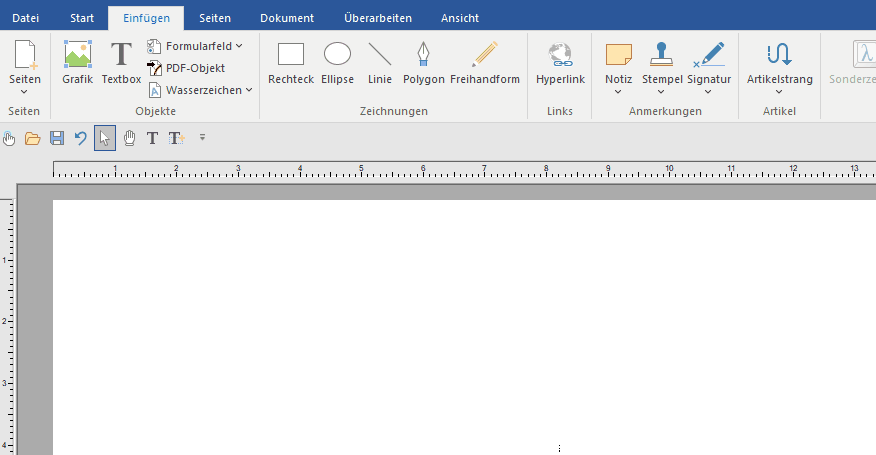
Task: Click in the vertical ruler
Action: coord(7,327)
